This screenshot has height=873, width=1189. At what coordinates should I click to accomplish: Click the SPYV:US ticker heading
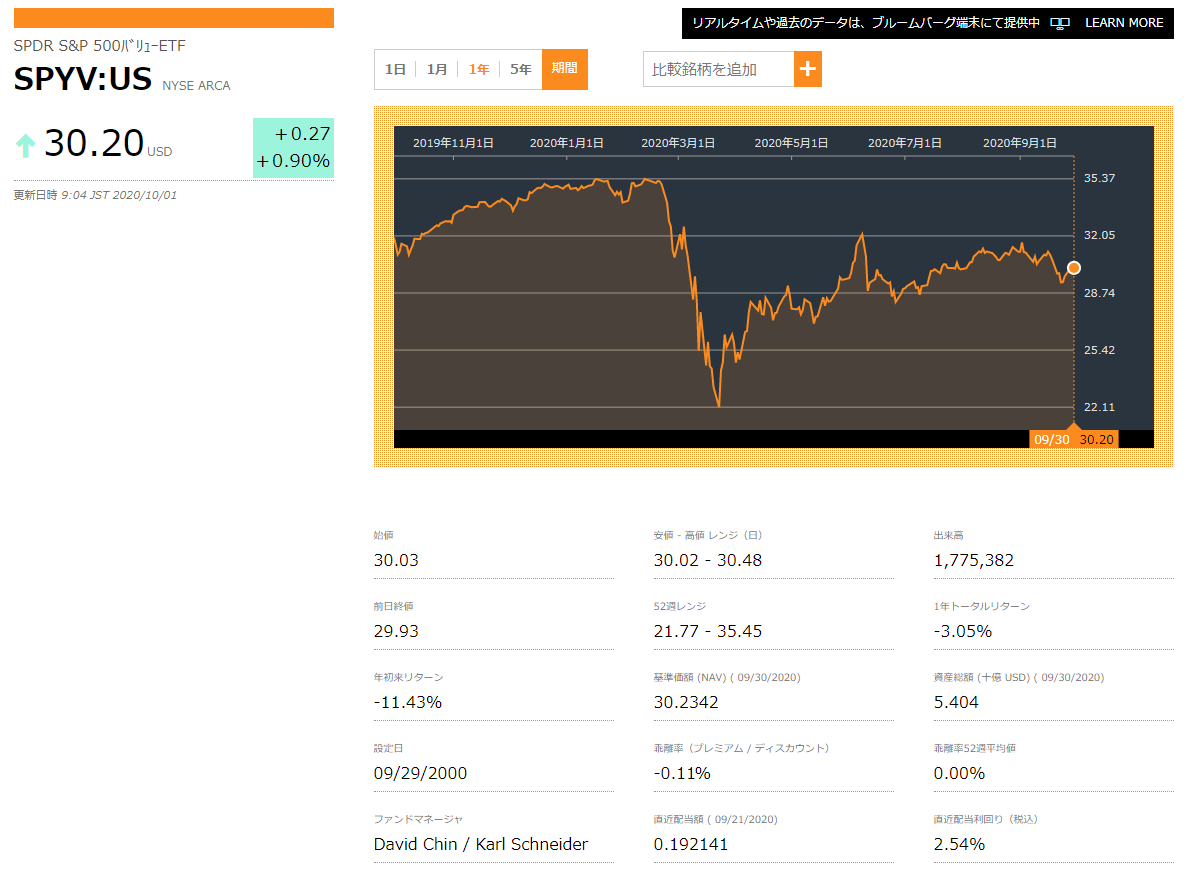click(83, 79)
